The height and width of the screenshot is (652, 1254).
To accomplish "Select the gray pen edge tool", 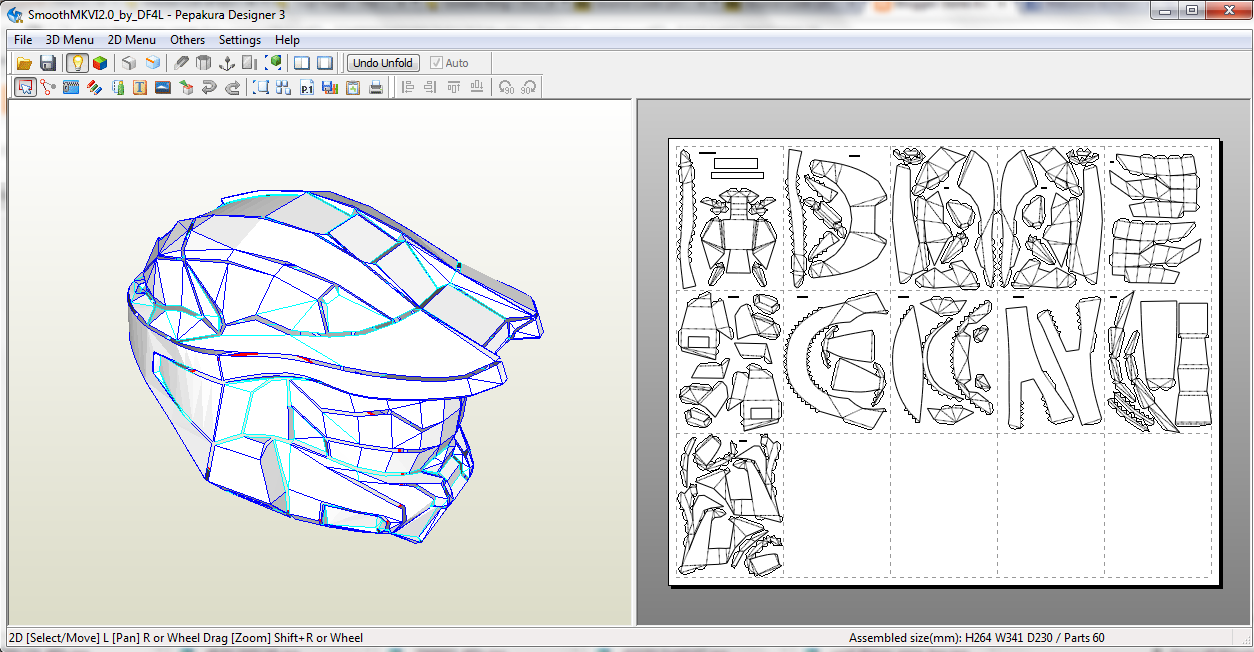I will 181,63.
